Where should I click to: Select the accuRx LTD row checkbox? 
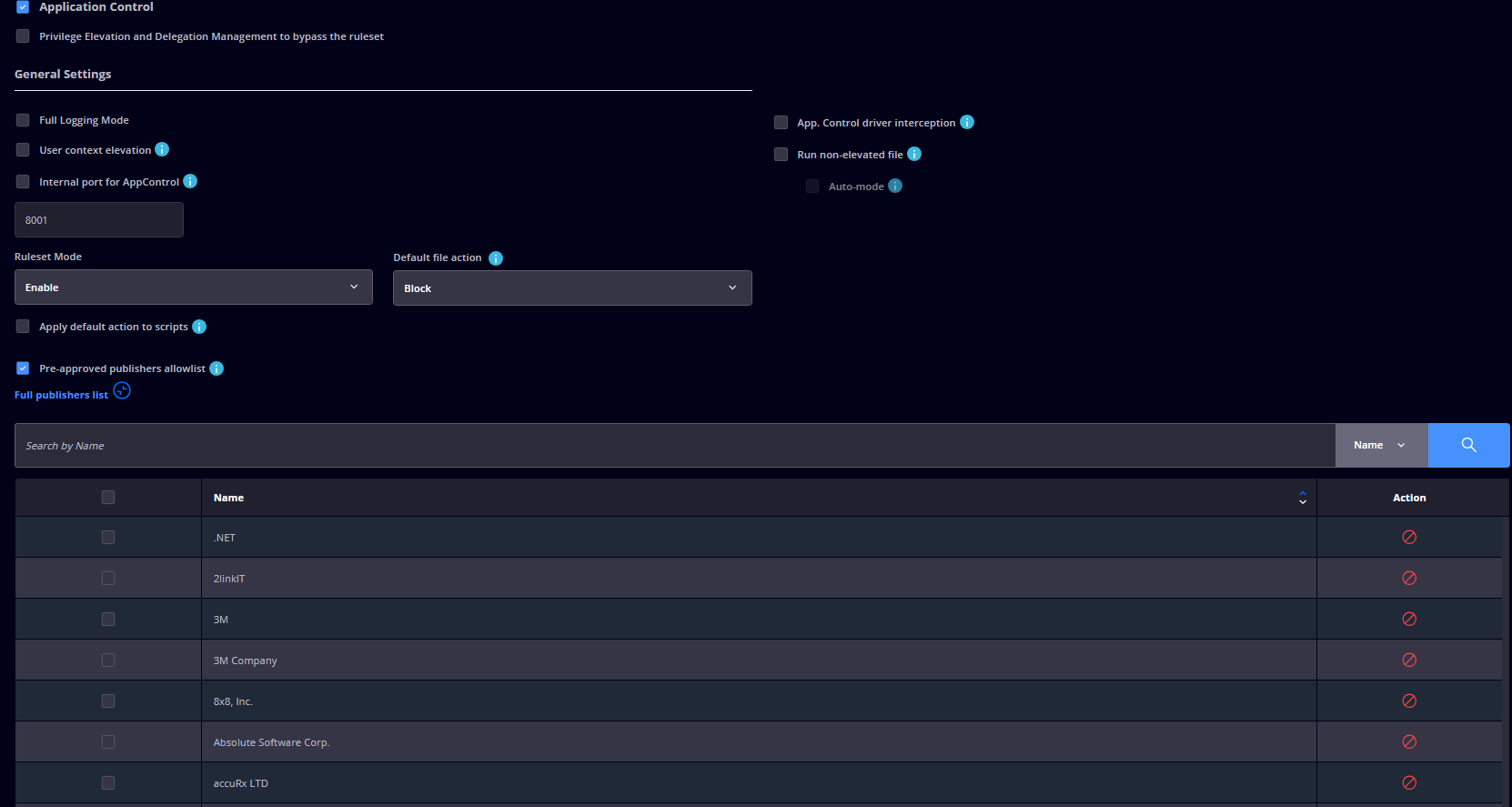[x=108, y=782]
